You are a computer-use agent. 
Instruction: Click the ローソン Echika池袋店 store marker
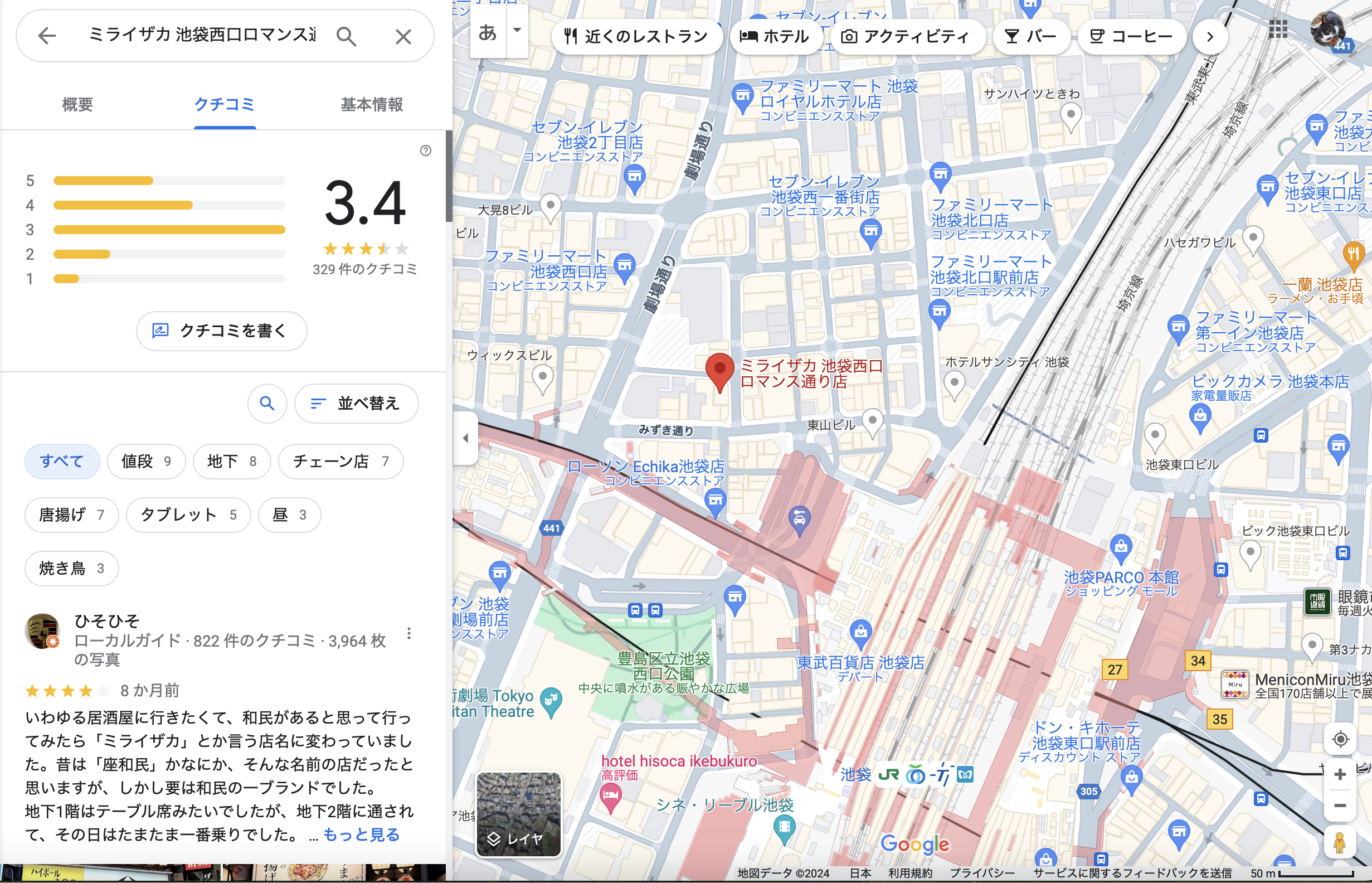tap(714, 502)
